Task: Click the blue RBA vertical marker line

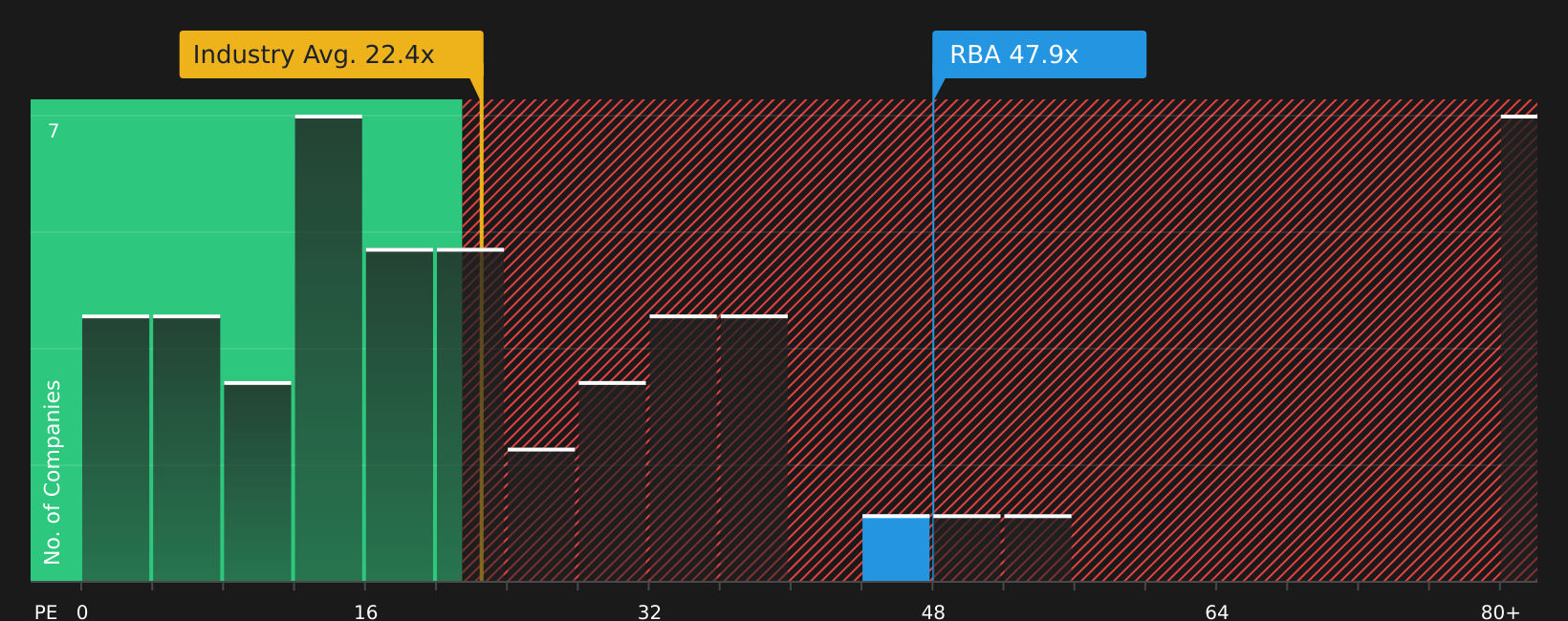Action: [x=933, y=330]
